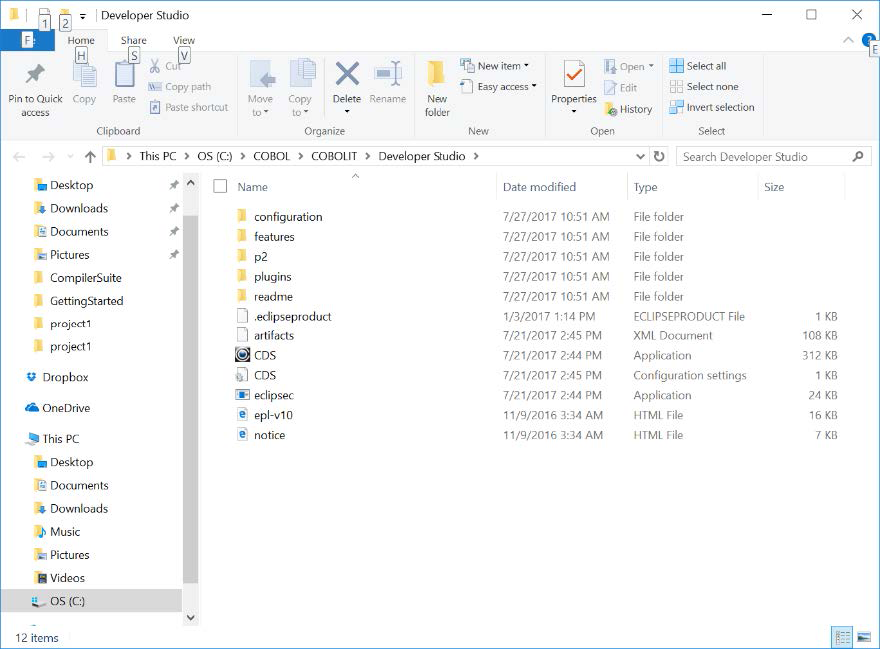The width and height of the screenshot is (880, 649).
Task: Open the Share ribbon tab
Action: click(x=133, y=41)
